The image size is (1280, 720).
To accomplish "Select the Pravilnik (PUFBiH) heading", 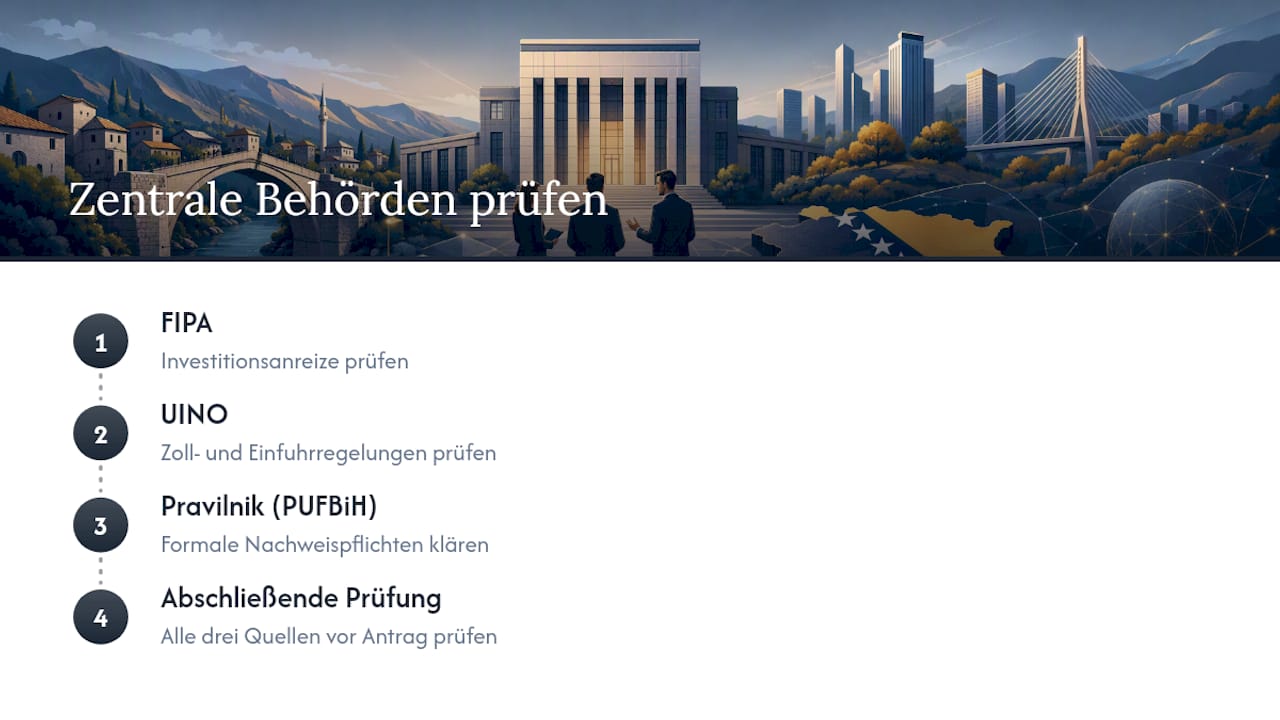I will [x=269, y=507].
